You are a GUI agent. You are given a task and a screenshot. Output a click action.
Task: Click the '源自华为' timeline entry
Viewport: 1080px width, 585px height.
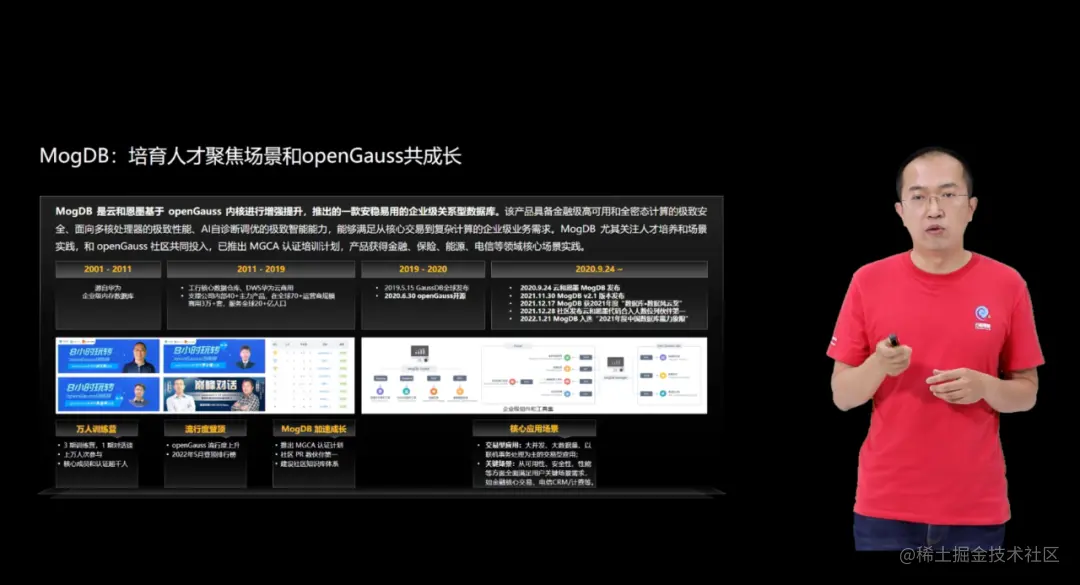(108, 287)
